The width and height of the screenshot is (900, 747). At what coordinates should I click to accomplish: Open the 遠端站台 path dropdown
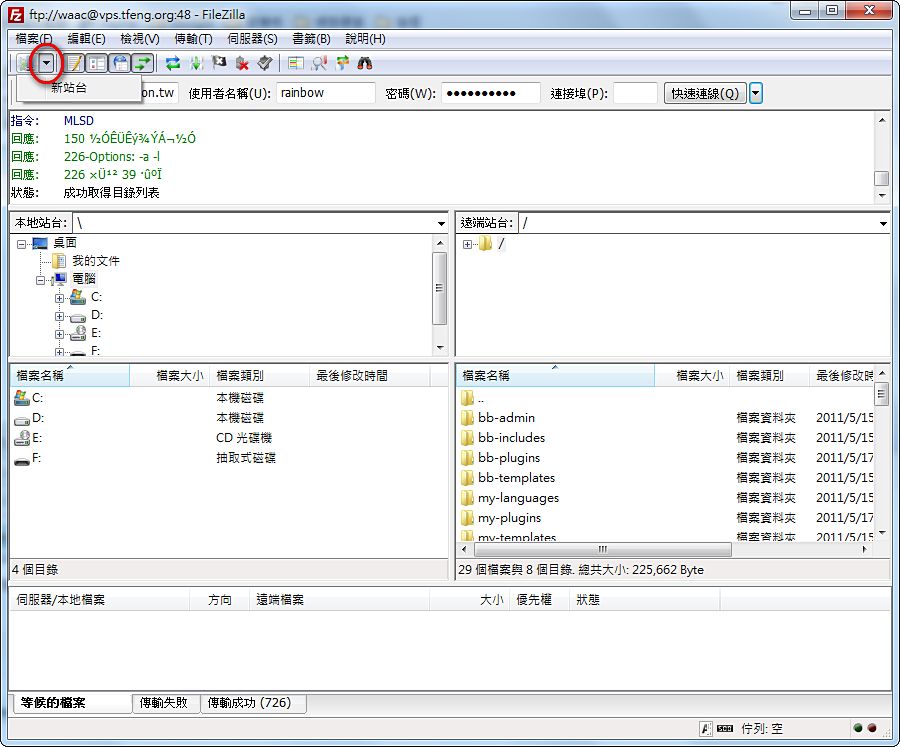pyautogui.click(x=883, y=223)
